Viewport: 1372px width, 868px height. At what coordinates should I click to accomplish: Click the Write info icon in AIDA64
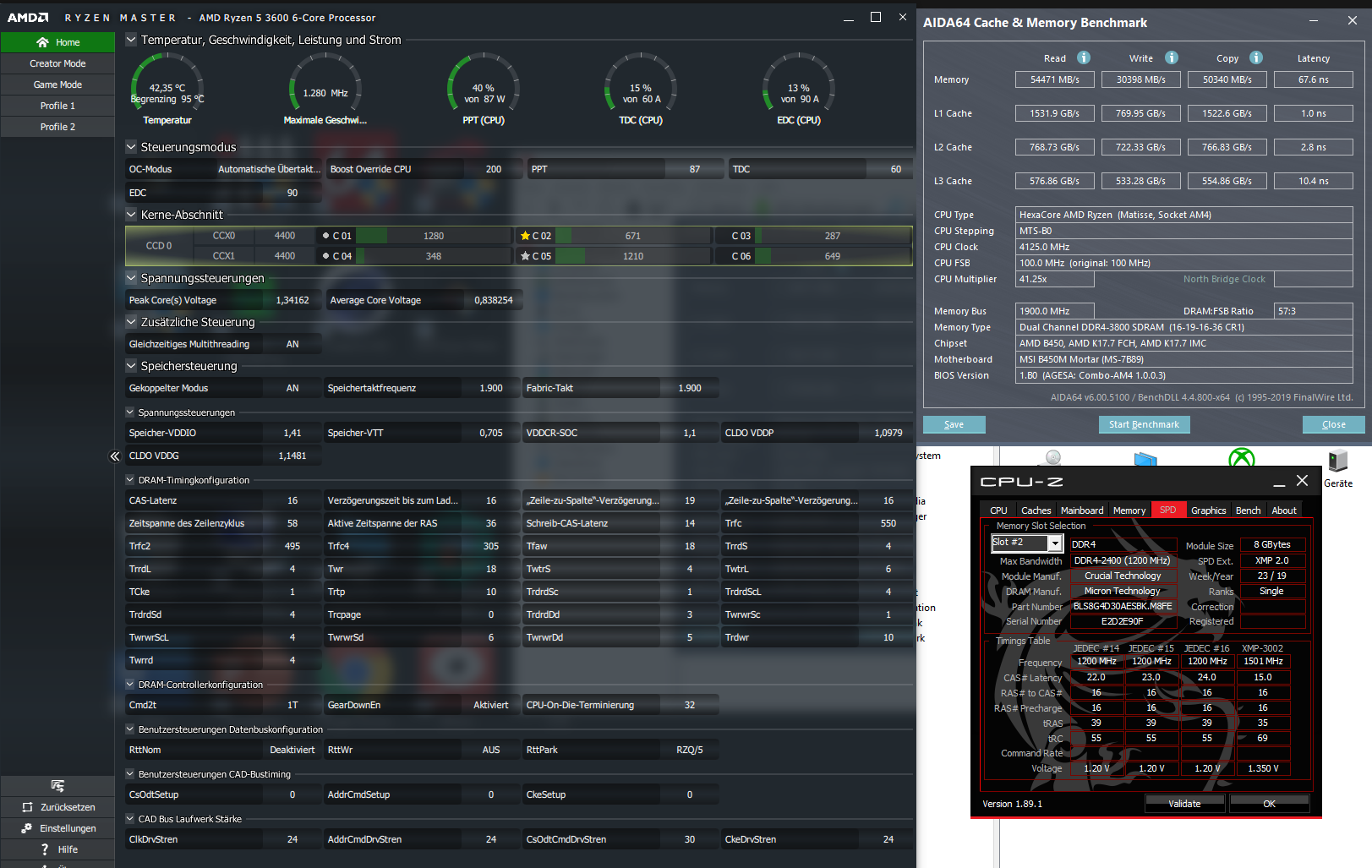coord(1172,57)
